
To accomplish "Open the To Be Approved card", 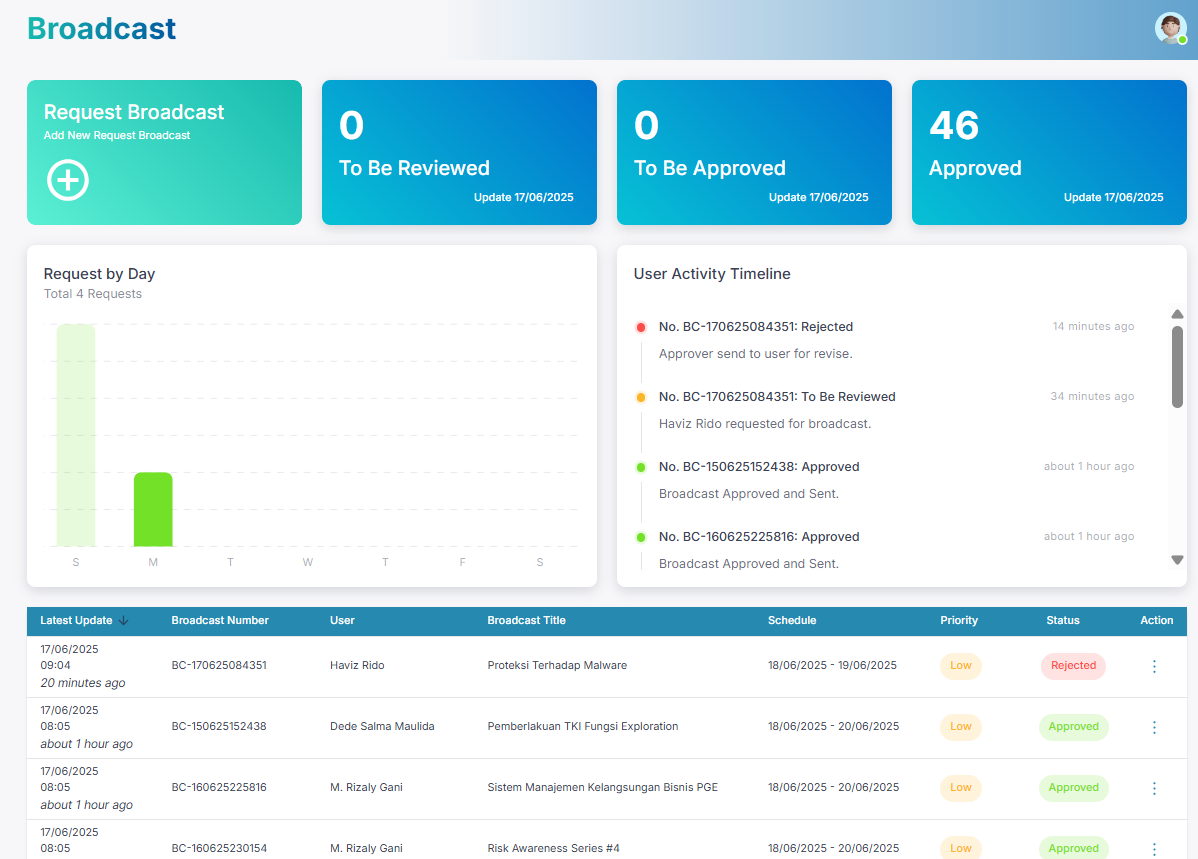I will click(x=754, y=152).
